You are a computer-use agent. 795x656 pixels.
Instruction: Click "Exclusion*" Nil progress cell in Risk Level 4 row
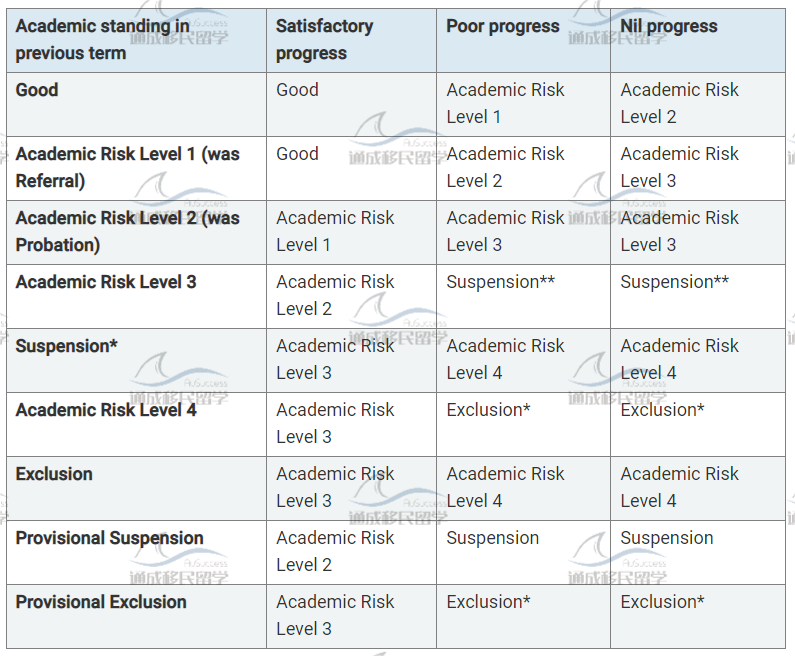(662, 410)
